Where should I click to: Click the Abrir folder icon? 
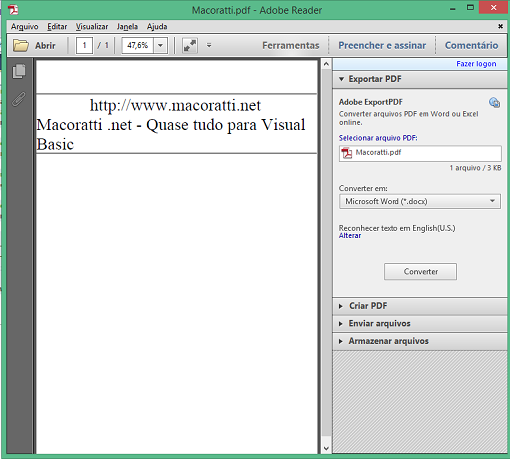pos(21,45)
